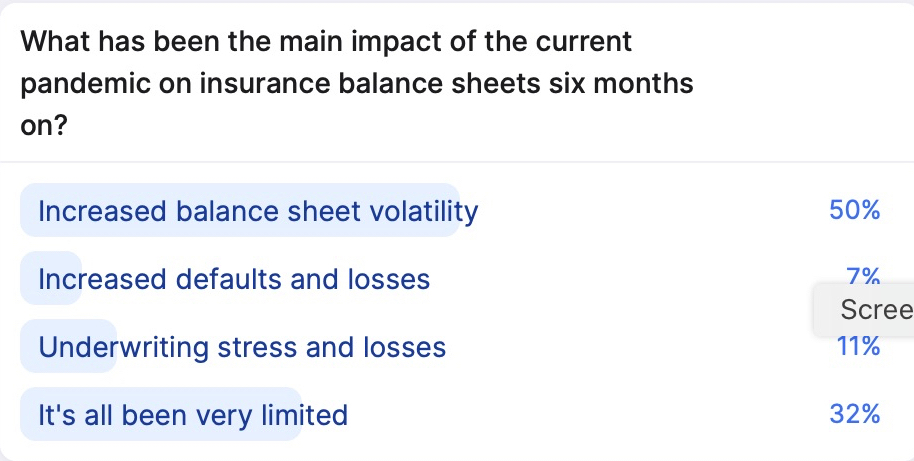Choose the "Increased defaults and losses" answer

pyautogui.click(x=233, y=279)
